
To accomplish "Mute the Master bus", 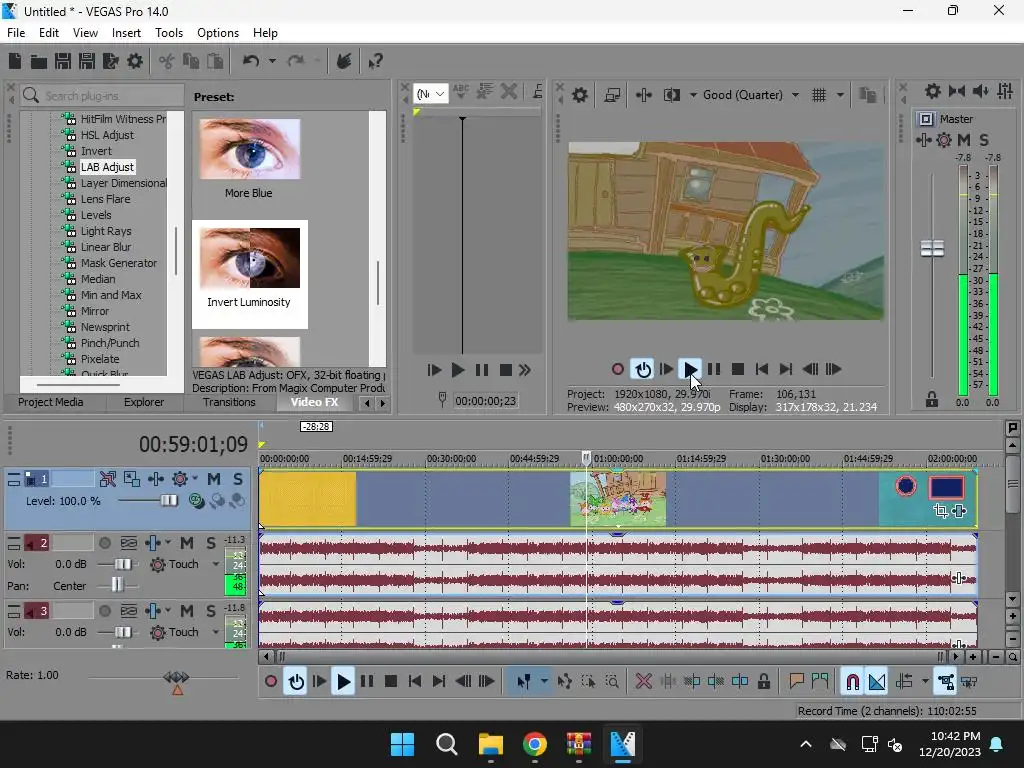I will pyautogui.click(x=963, y=139).
